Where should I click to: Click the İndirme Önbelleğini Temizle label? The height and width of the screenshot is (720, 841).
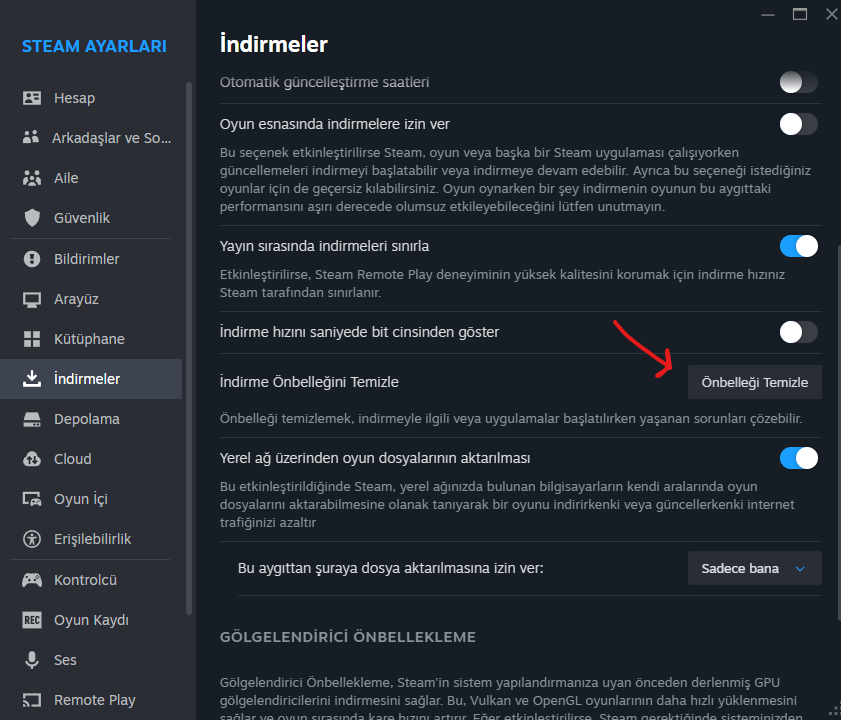309,382
